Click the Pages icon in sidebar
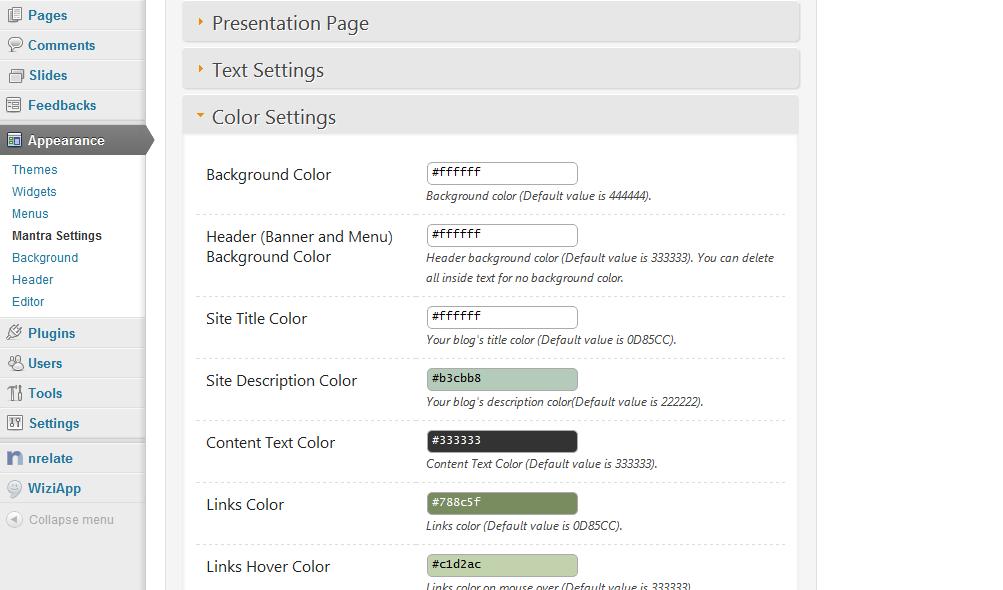 pyautogui.click(x=14, y=15)
